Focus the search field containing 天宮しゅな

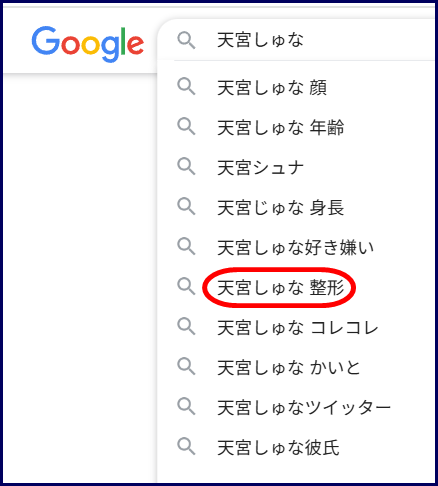pyautogui.click(x=297, y=40)
